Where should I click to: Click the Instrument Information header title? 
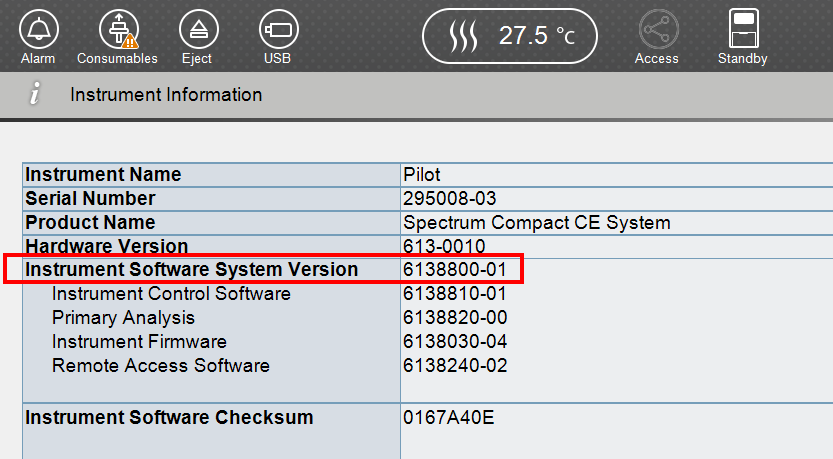(166, 95)
